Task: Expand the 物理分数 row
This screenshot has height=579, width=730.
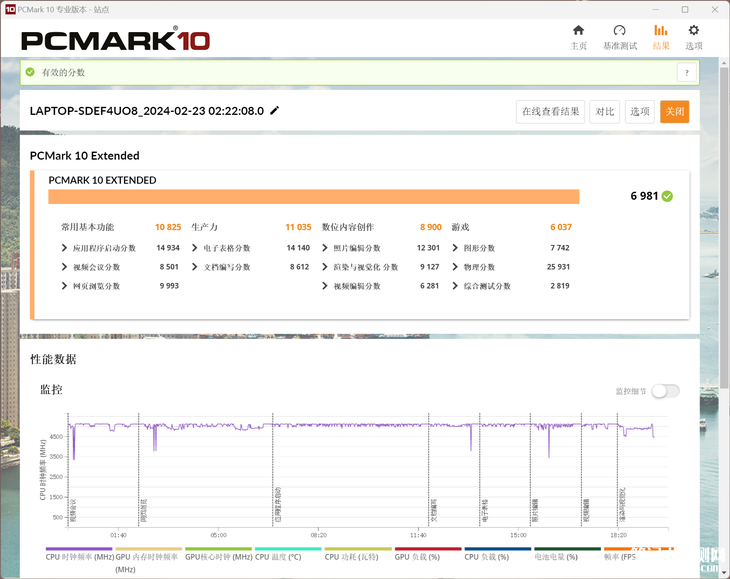Action: pyautogui.click(x=455, y=267)
